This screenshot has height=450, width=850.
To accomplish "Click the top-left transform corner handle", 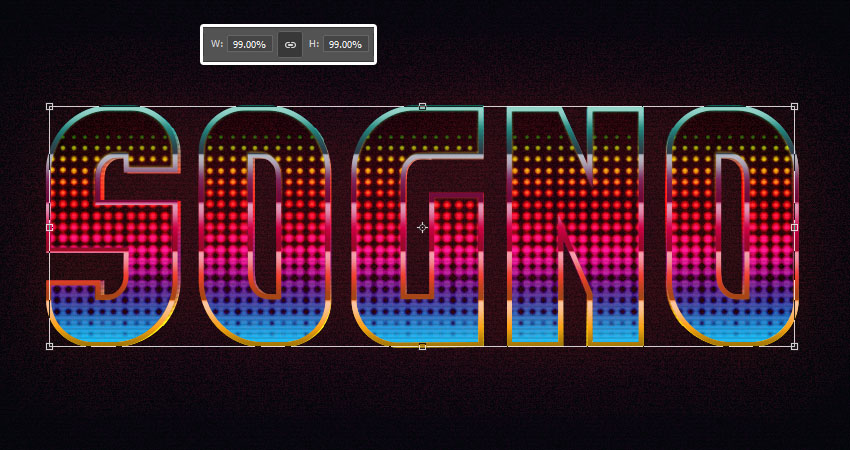I will pyautogui.click(x=49, y=107).
